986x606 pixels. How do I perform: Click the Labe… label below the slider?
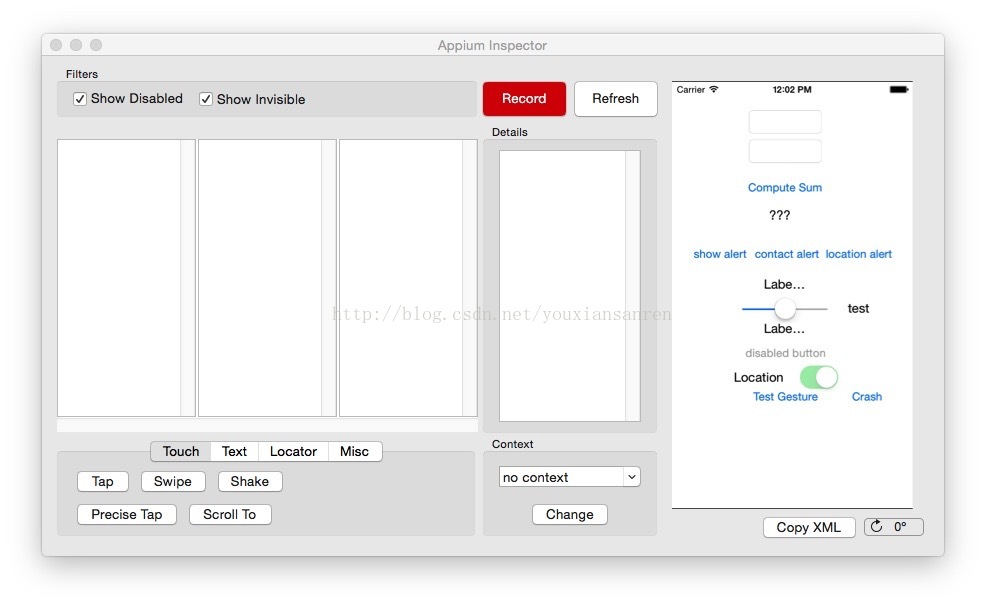pos(784,329)
